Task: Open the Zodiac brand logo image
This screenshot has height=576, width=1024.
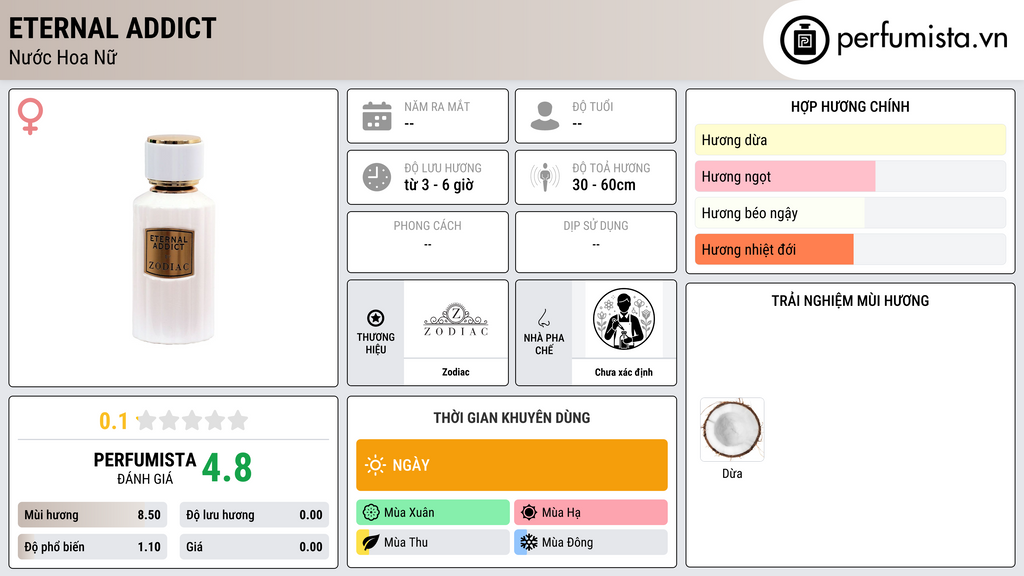Action: click(456, 319)
